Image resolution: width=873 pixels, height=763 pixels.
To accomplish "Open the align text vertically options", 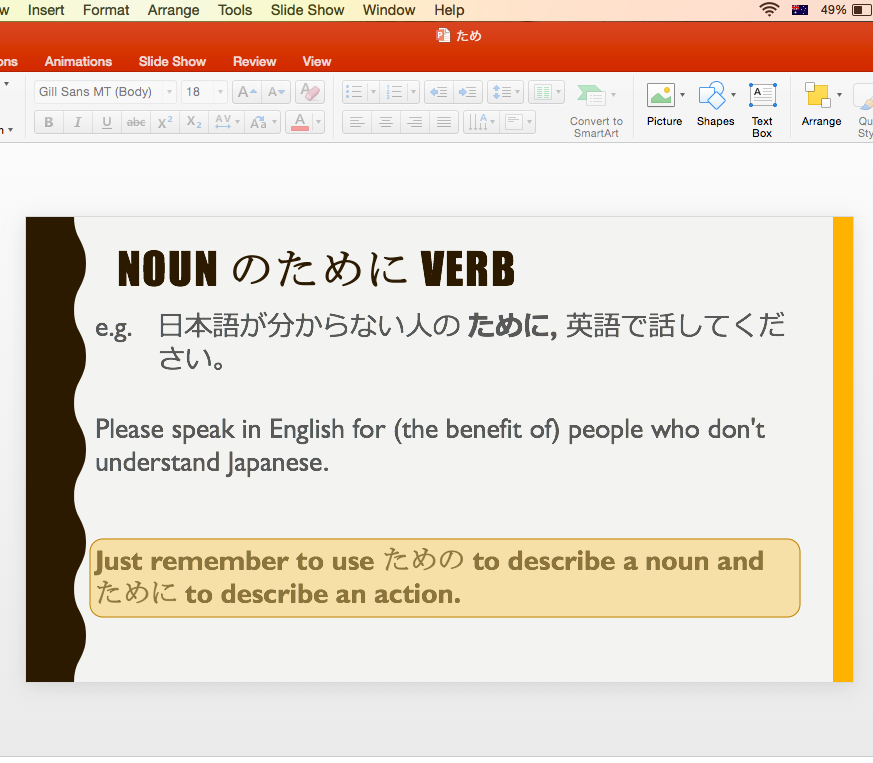I will (x=518, y=122).
